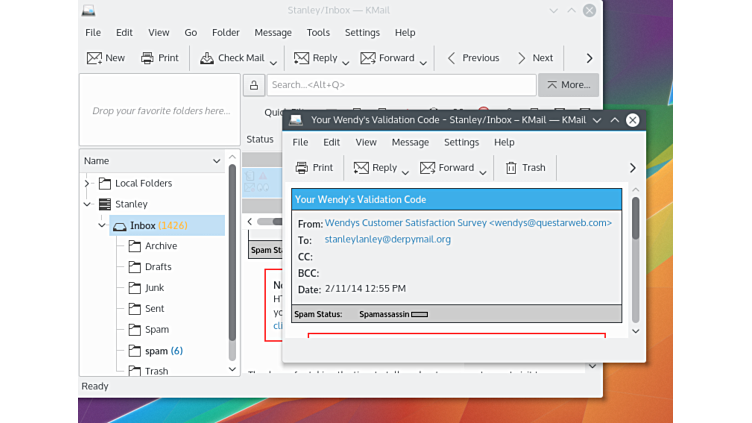Open the Check Mail dropdown arrow
Image resolution: width=752 pixels, height=423 pixels.
(x=273, y=61)
